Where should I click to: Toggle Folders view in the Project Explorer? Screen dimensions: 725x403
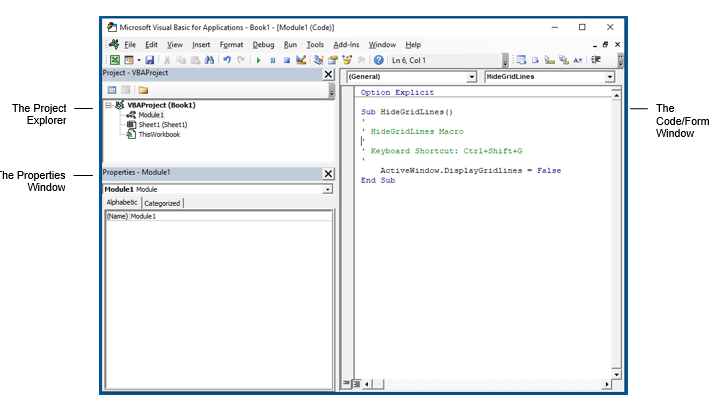(143, 90)
